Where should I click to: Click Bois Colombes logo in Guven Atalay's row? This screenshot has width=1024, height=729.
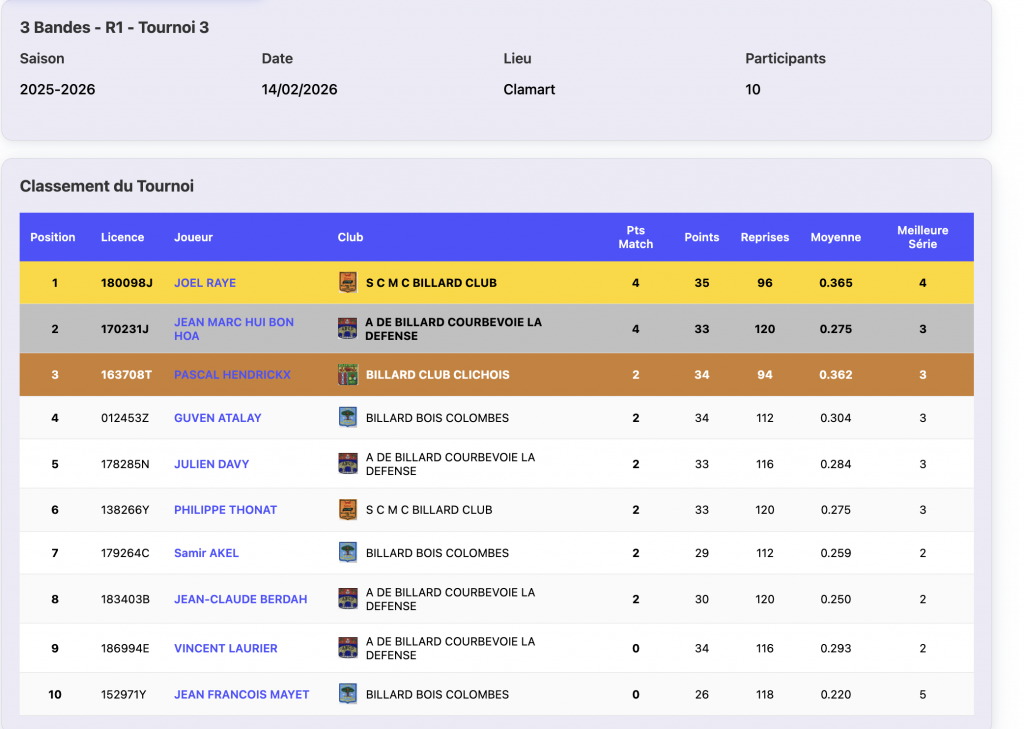348,418
